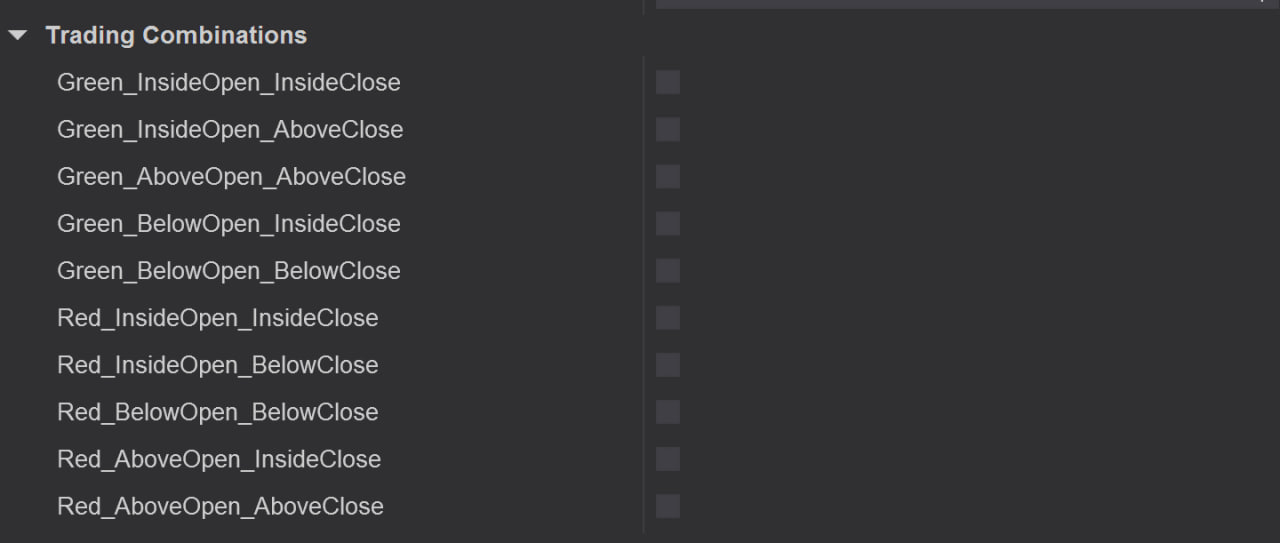Viewport: 1280px width, 543px height.
Task: Select the Green_AboveOpen_AboveClose property label
Action: click(231, 177)
